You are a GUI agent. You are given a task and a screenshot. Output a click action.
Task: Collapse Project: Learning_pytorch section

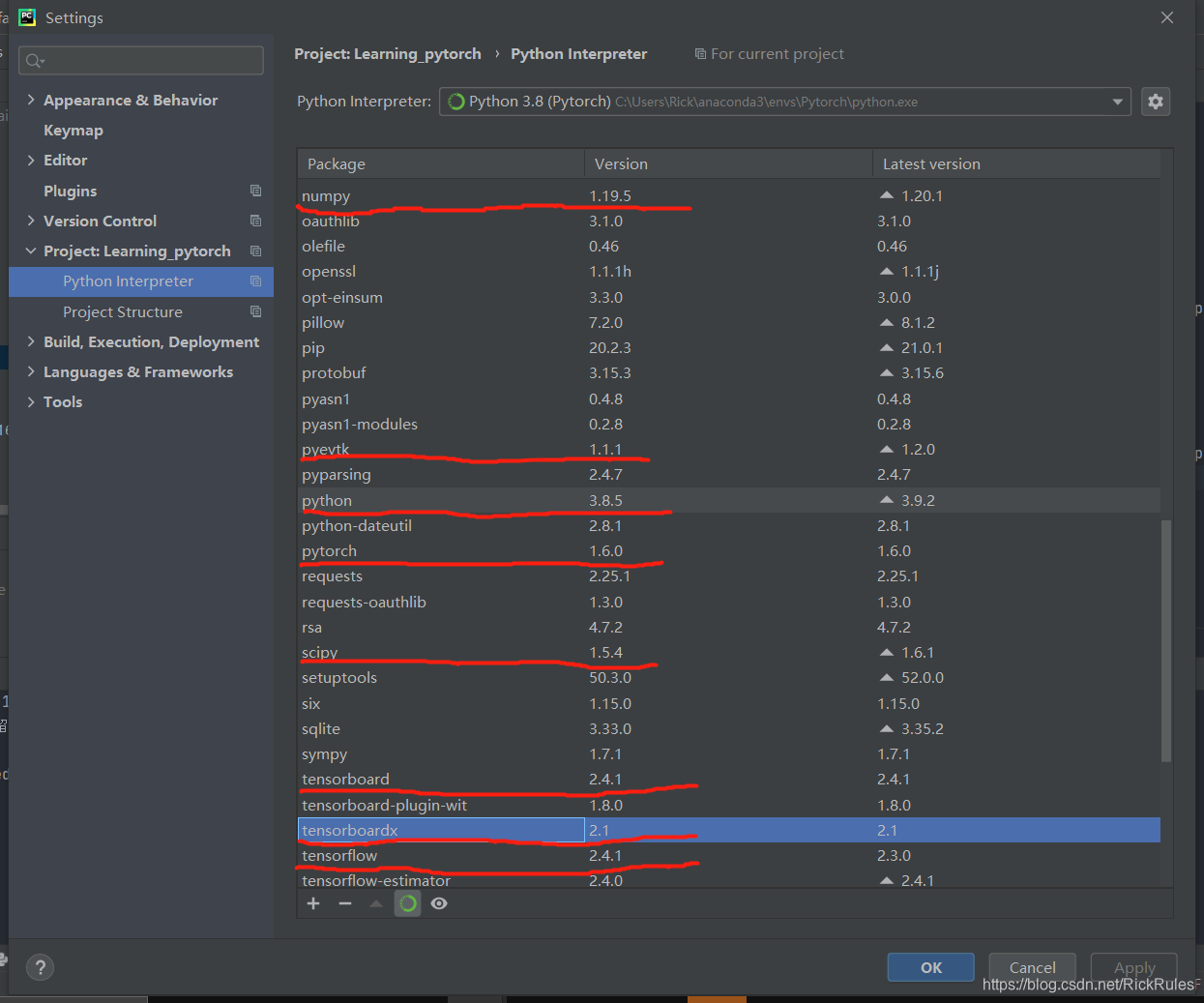pos(31,251)
